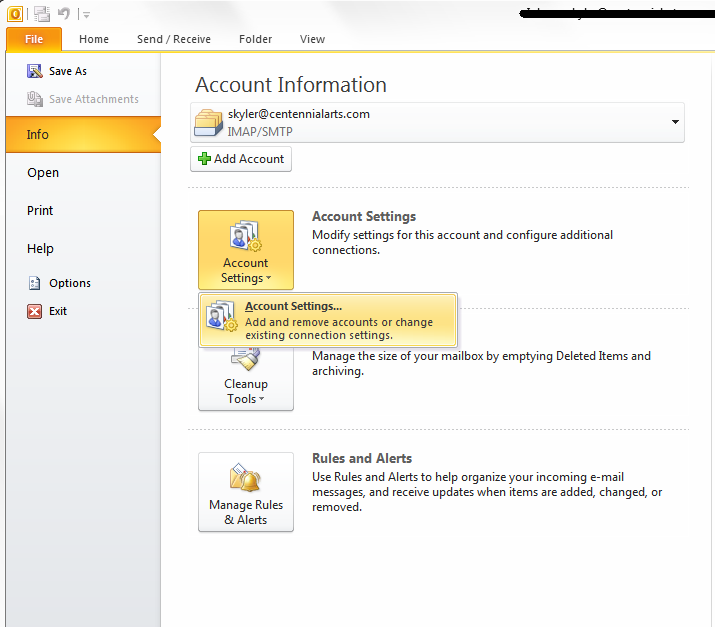The image size is (715, 627).
Task: Click the Save Attachments paperclip icon
Action: [35, 99]
